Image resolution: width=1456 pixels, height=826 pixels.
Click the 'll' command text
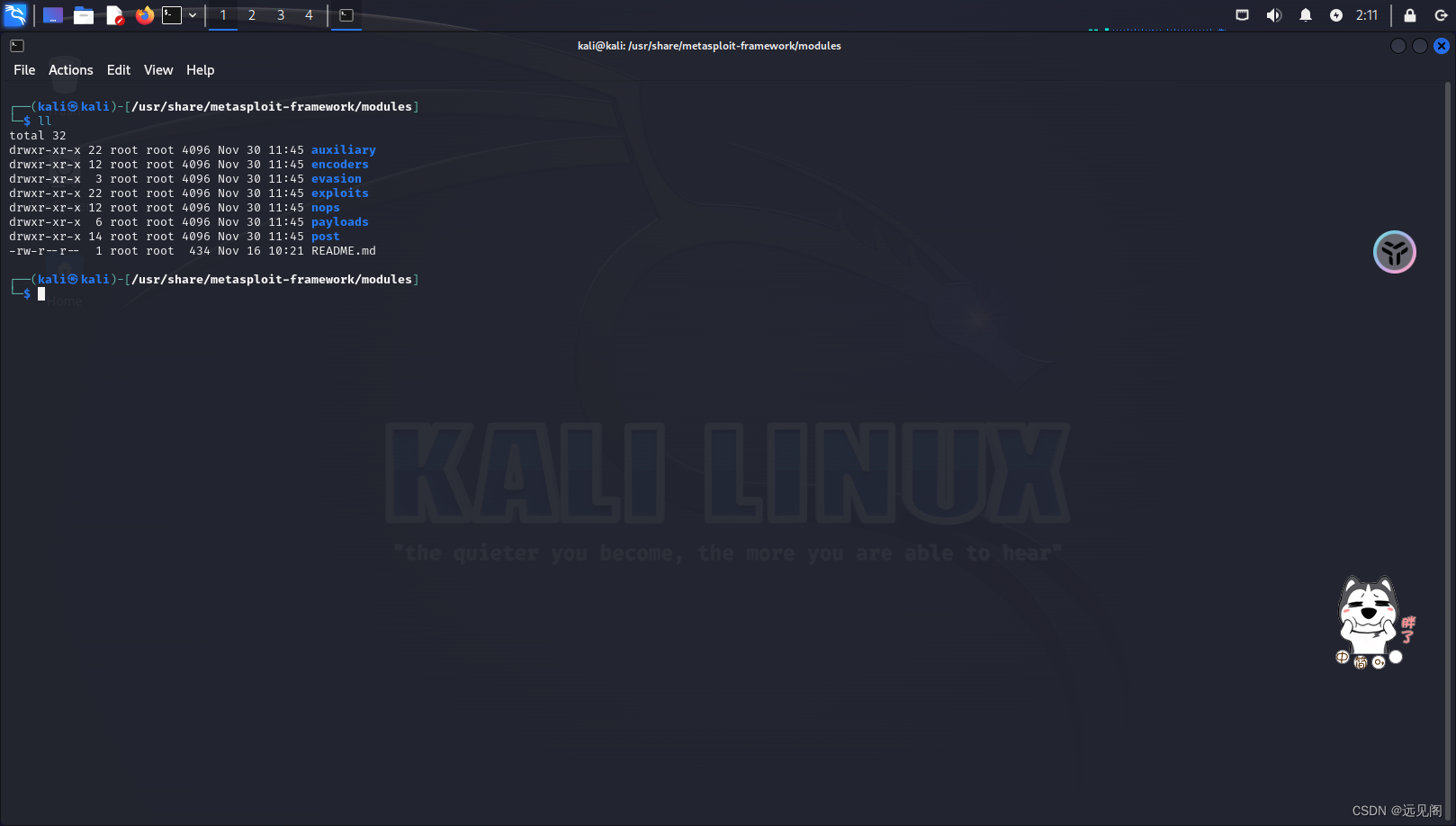click(x=45, y=121)
